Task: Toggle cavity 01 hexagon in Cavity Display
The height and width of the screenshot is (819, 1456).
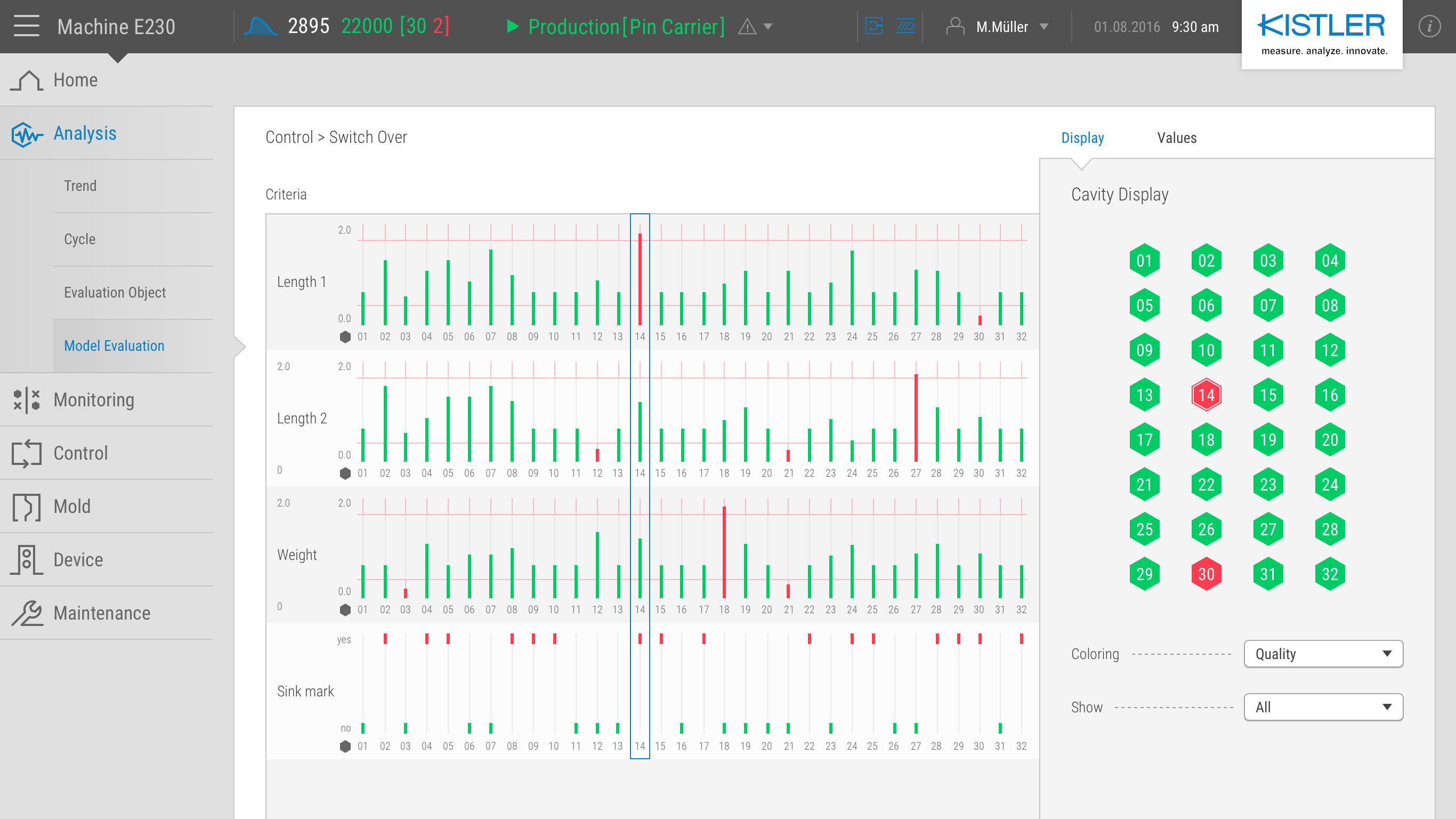Action: point(1144,261)
